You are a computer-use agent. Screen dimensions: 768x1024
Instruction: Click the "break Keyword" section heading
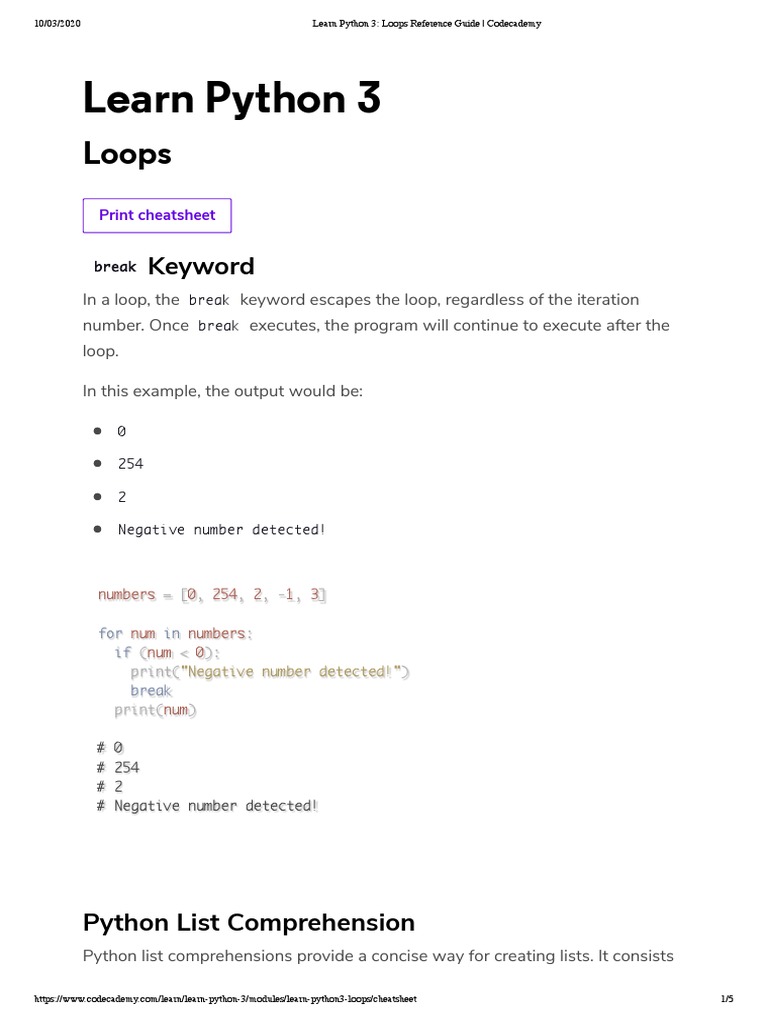174,266
